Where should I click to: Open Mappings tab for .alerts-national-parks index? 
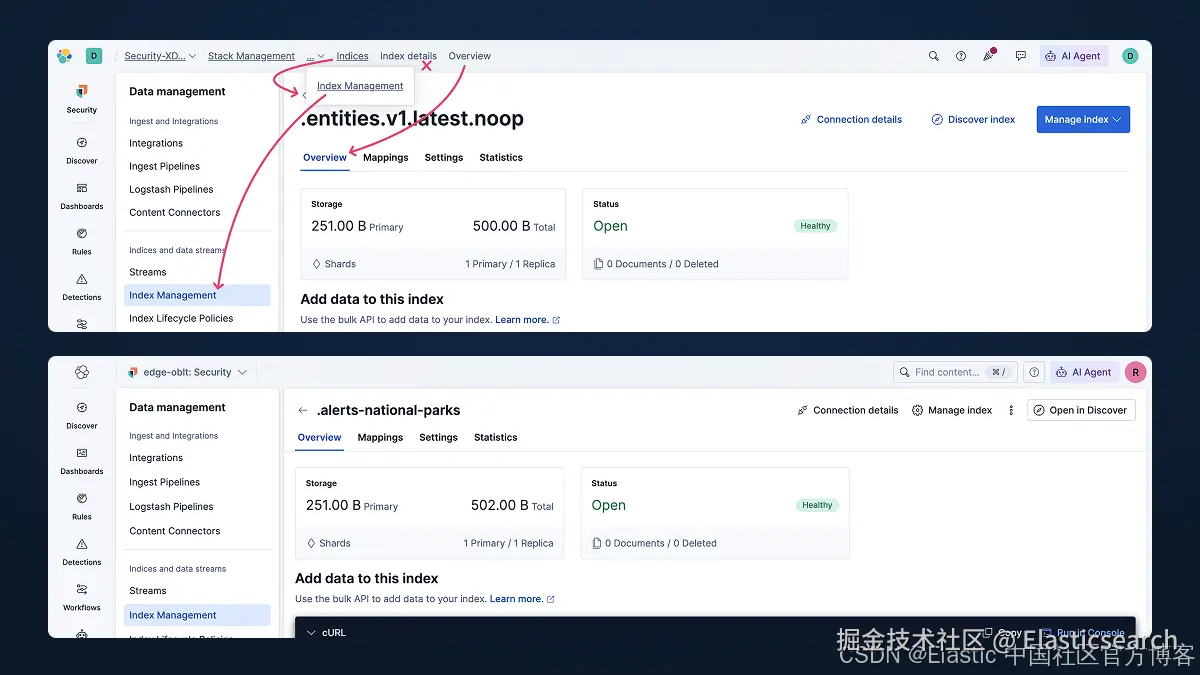pyautogui.click(x=380, y=437)
